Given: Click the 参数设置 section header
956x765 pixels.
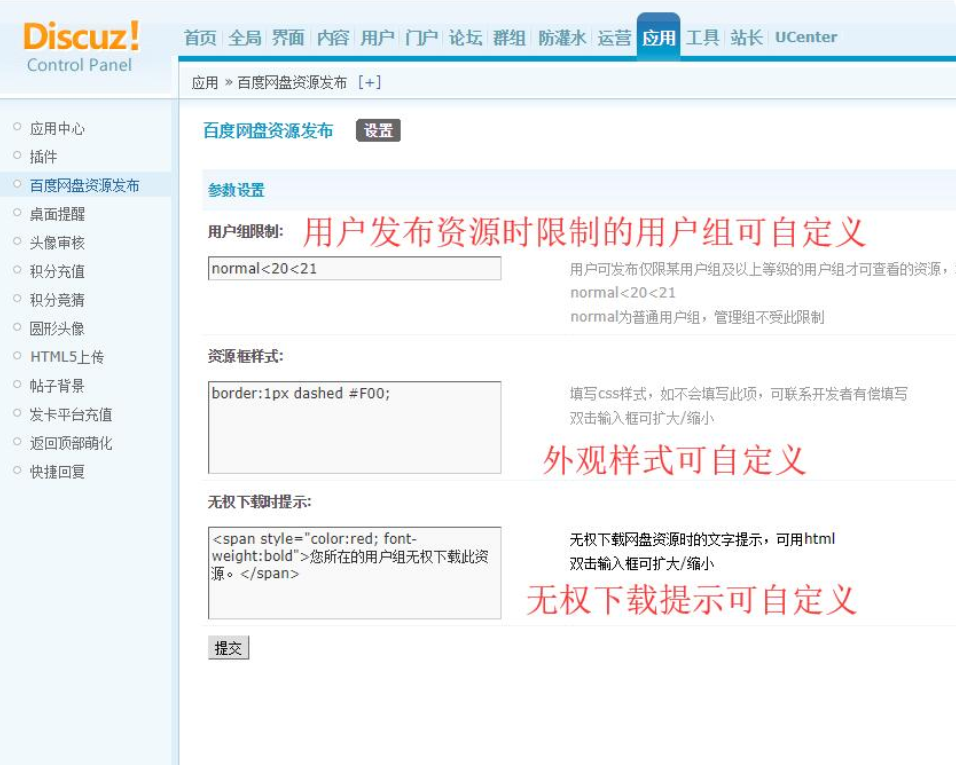Looking at the screenshot, I should 236,191.
